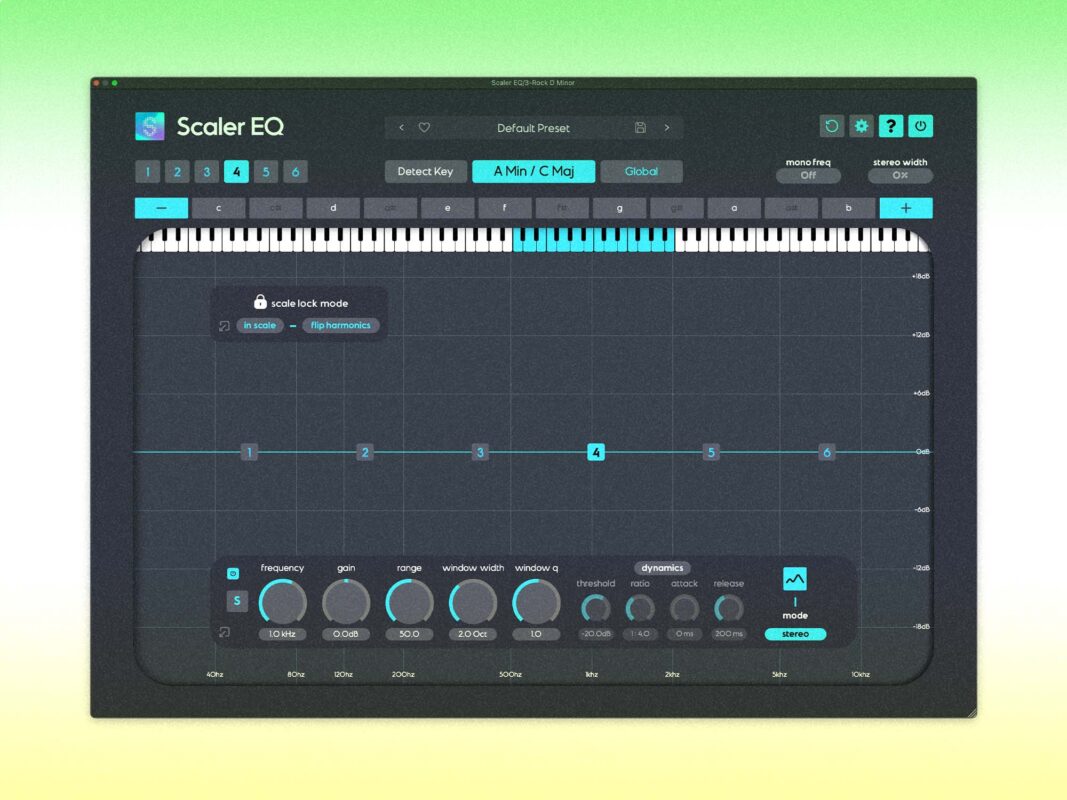The image size is (1067, 800).
Task: Favorite the preset with the heart icon
Action: click(x=424, y=128)
